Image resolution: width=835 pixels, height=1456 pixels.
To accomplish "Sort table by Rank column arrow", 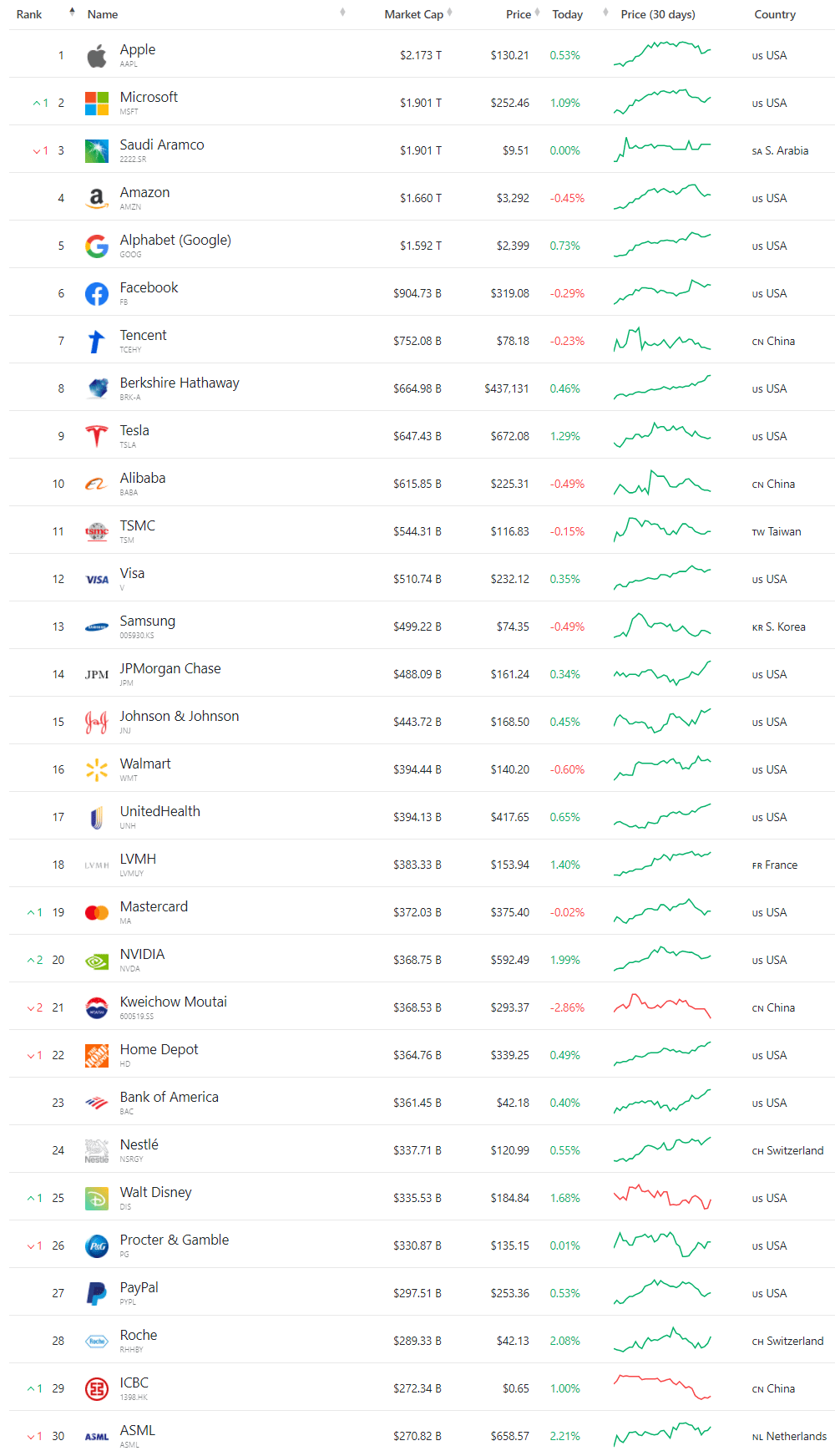I will [72, 13].
